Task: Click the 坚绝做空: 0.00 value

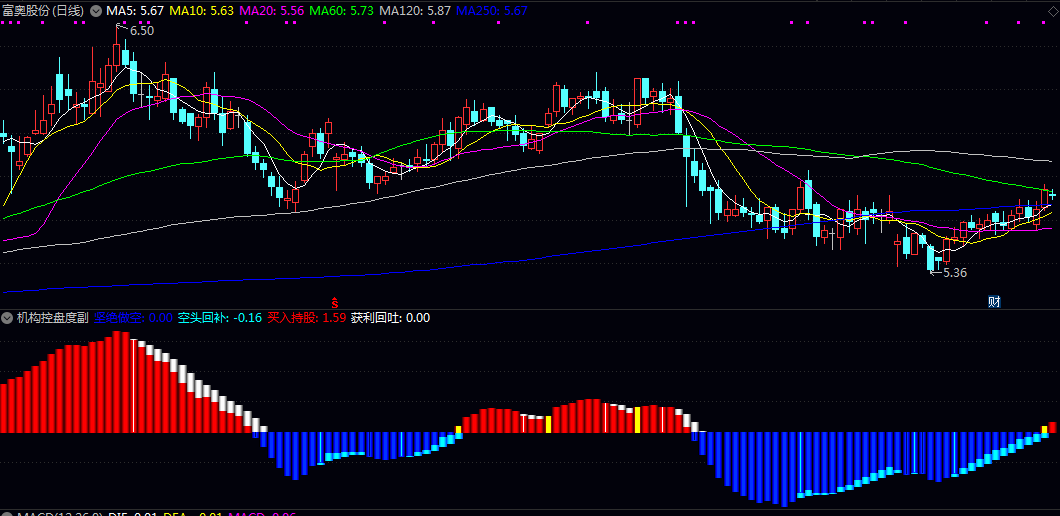Action: point(133,318)
